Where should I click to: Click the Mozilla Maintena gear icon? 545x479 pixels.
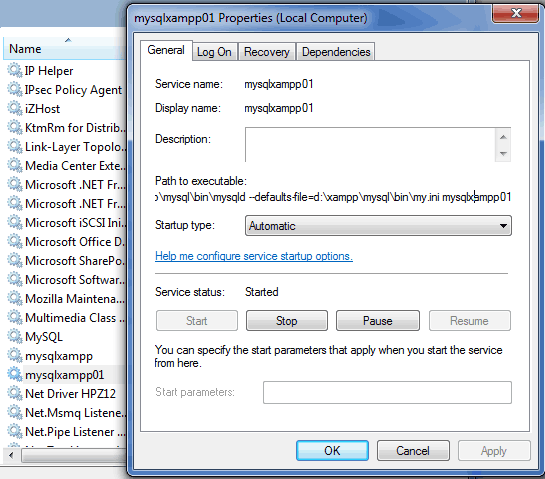[15, 298]
